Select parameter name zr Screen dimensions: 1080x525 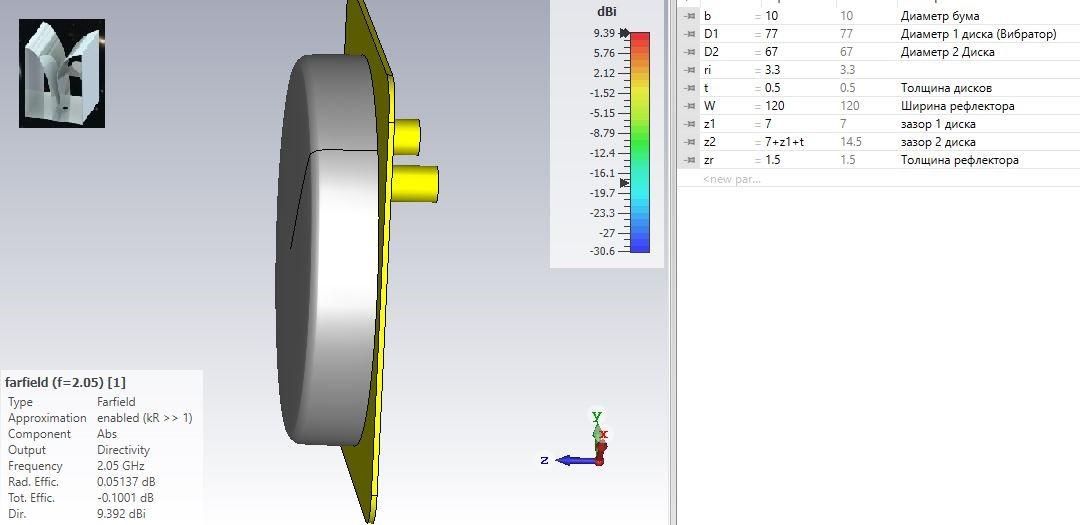(709, 160)
